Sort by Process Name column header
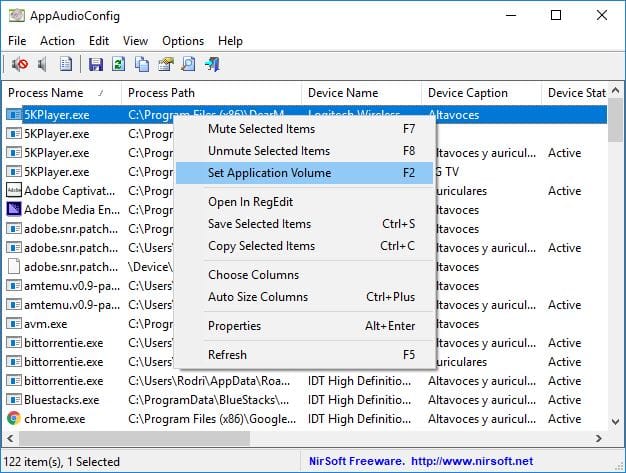The width and height of the screenshot is (626, 473). tap(62, 93)
